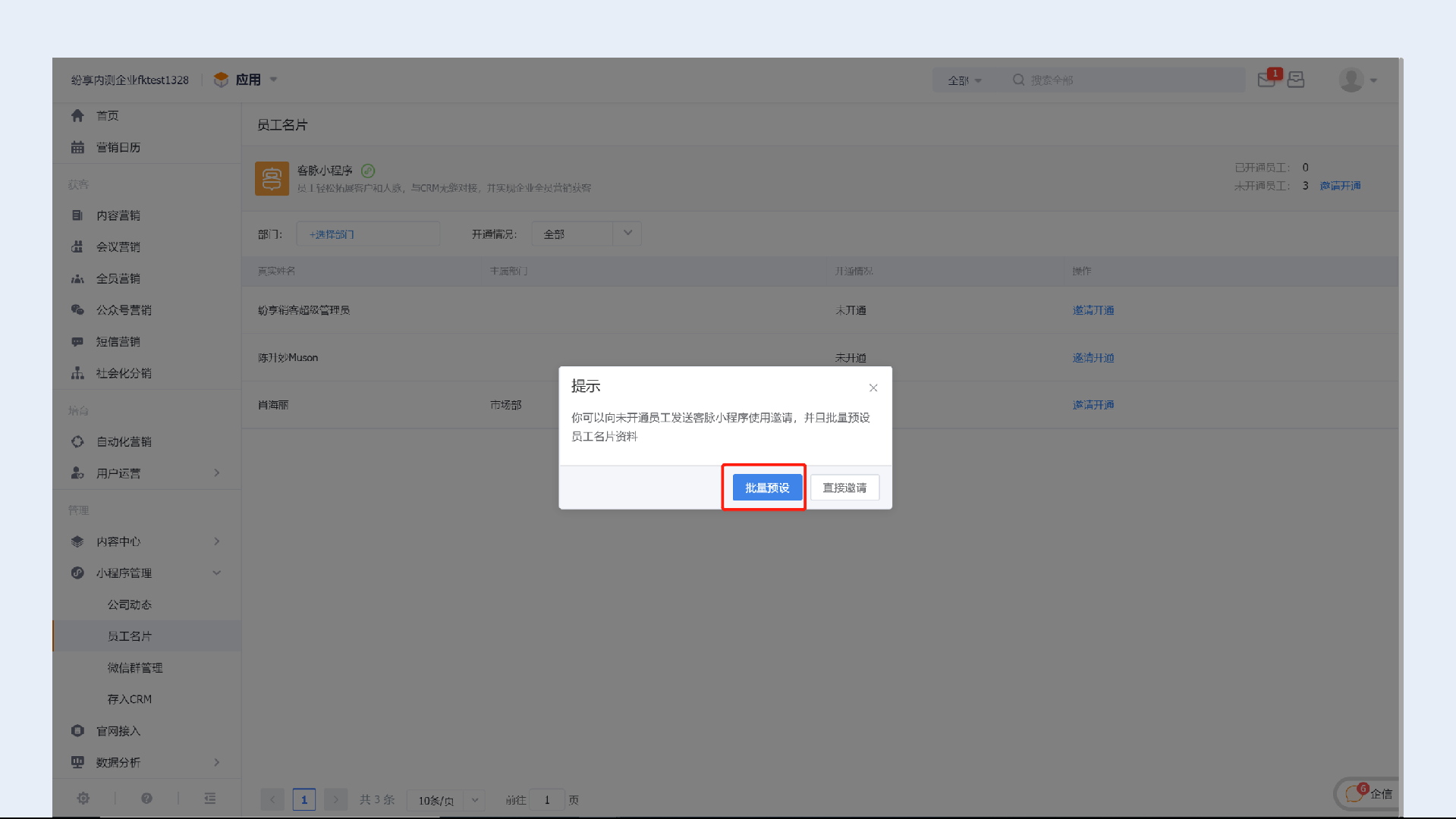Click the 自动化营销 icon
1456x819 pixels.
pos(77,441)
